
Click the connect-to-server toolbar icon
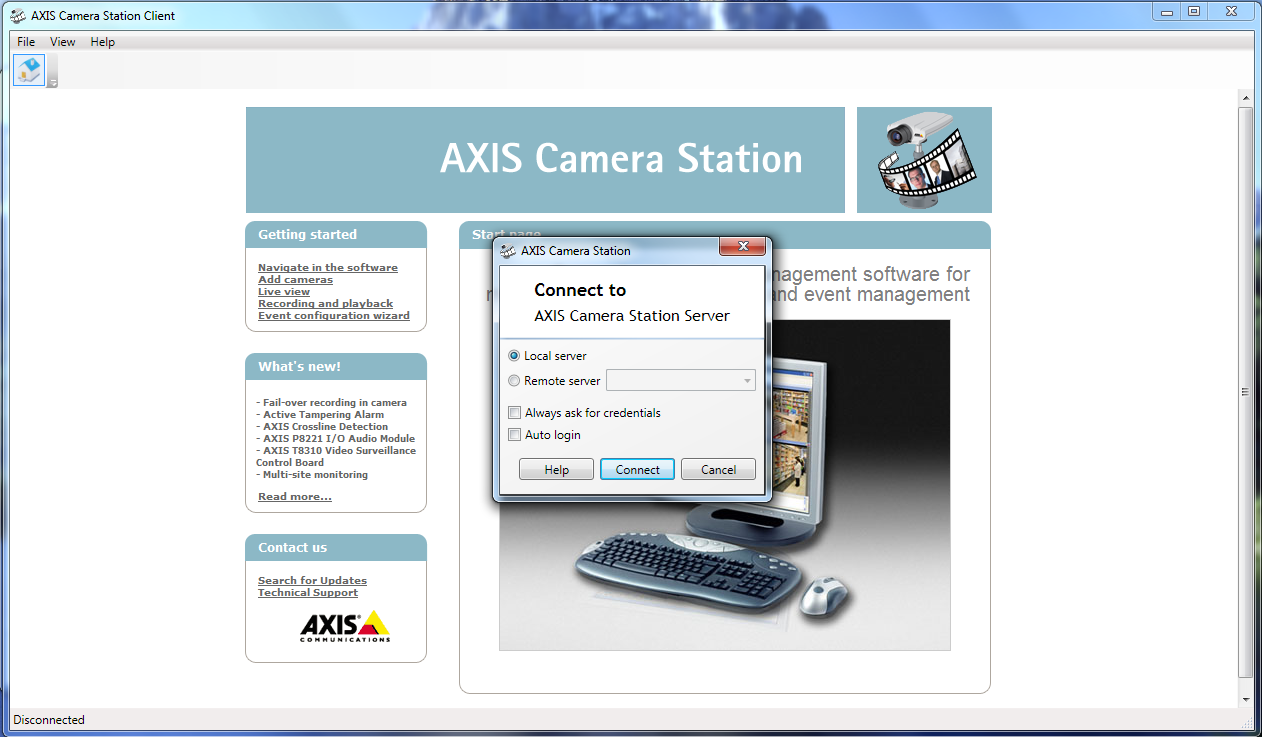point(29,70)
